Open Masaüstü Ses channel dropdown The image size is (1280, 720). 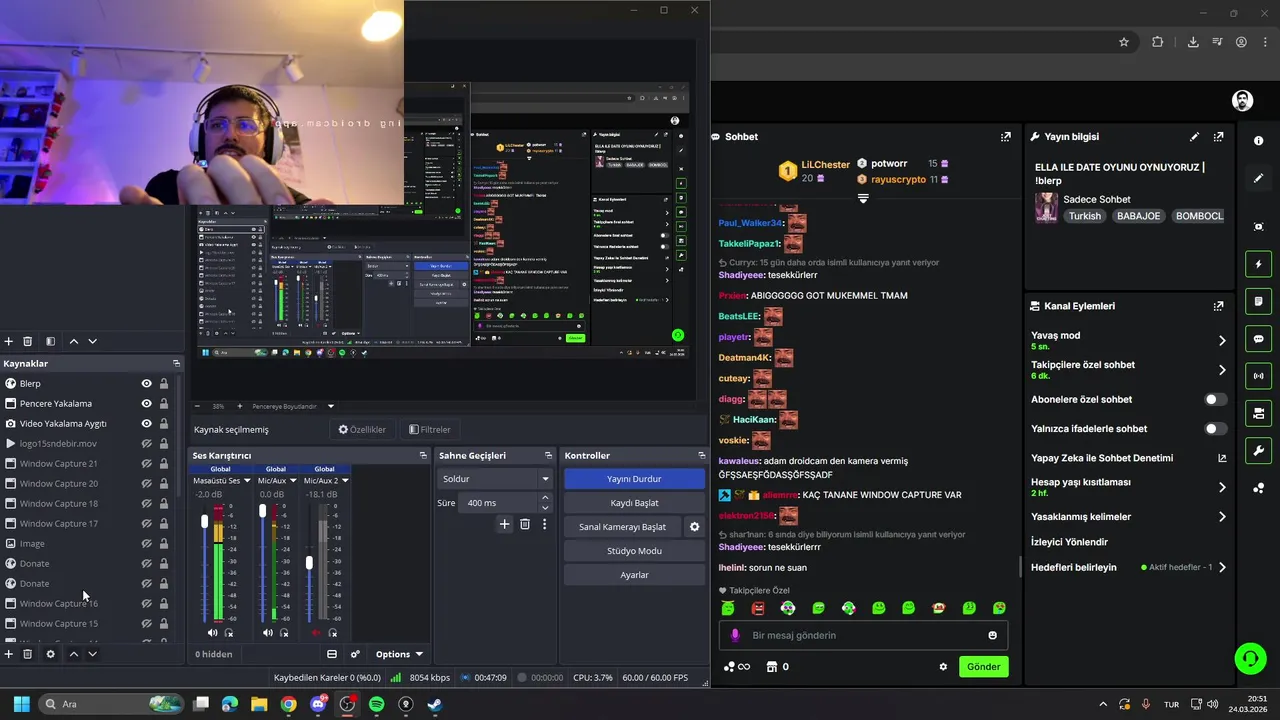[222, 481]
